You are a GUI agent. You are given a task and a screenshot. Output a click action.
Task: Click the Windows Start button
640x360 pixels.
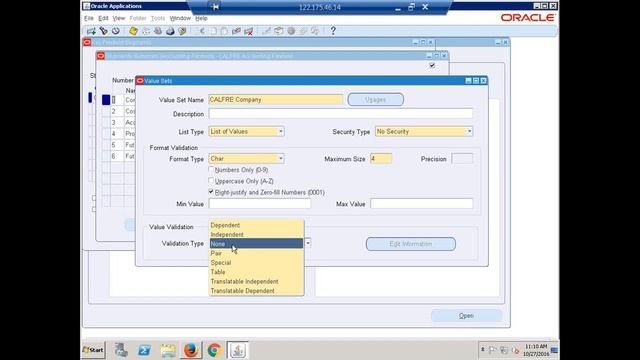[x=93, y=350]
